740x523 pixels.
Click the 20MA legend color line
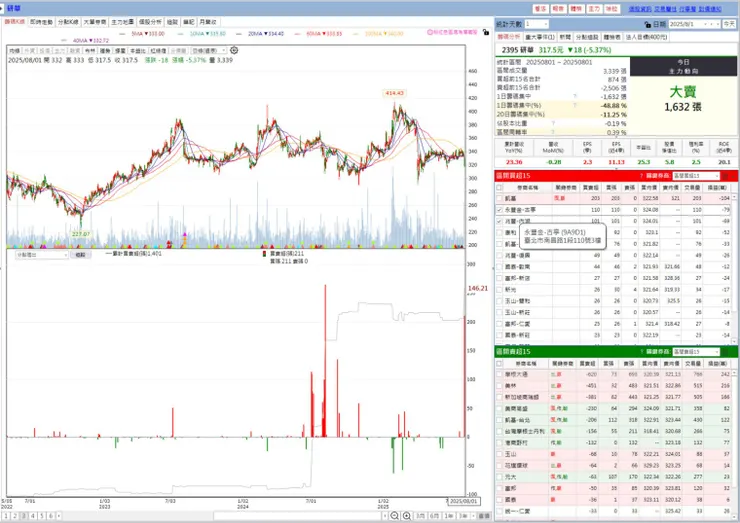coord(239,34)
